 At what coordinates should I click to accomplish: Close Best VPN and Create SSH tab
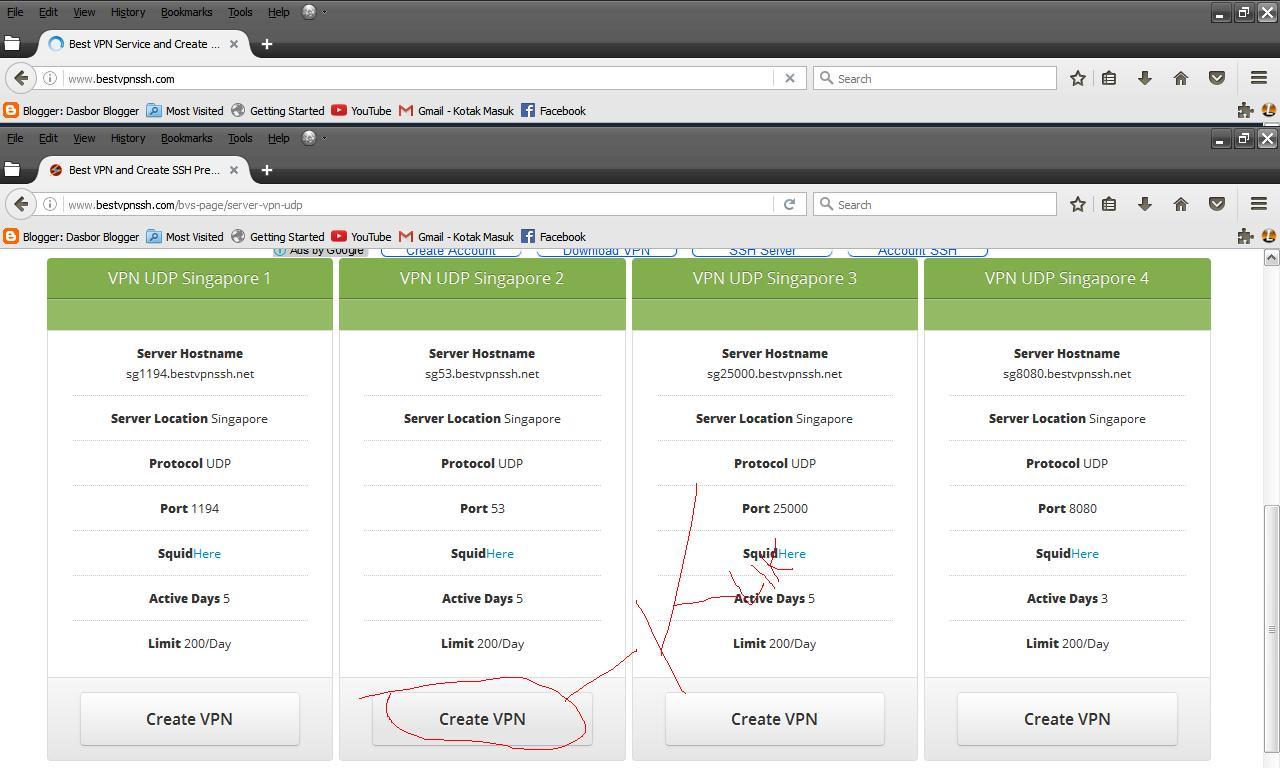tap(234, 170)
